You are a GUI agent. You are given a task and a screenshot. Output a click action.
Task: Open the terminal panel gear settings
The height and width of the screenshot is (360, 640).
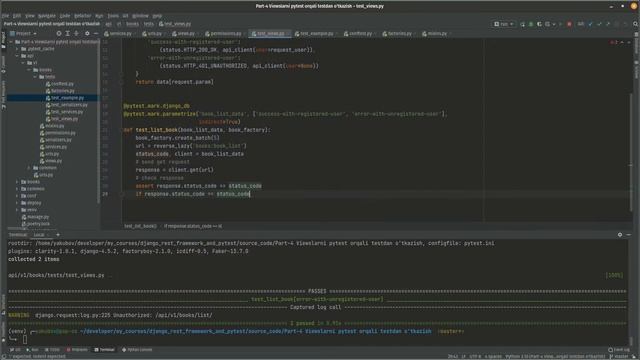(x=620, y=235)
